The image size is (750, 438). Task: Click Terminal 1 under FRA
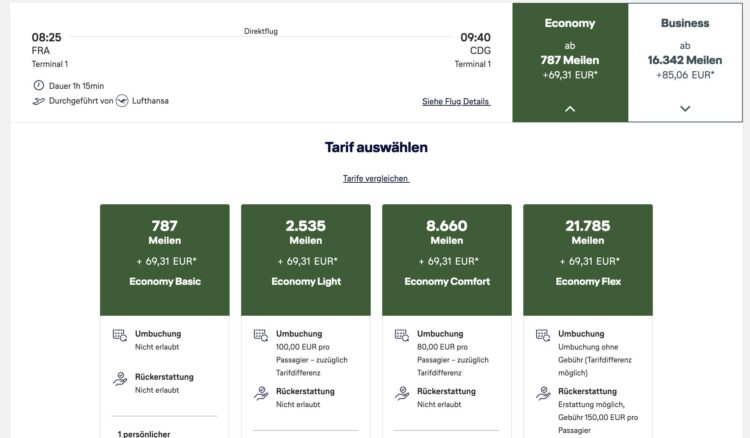(50, 64)
